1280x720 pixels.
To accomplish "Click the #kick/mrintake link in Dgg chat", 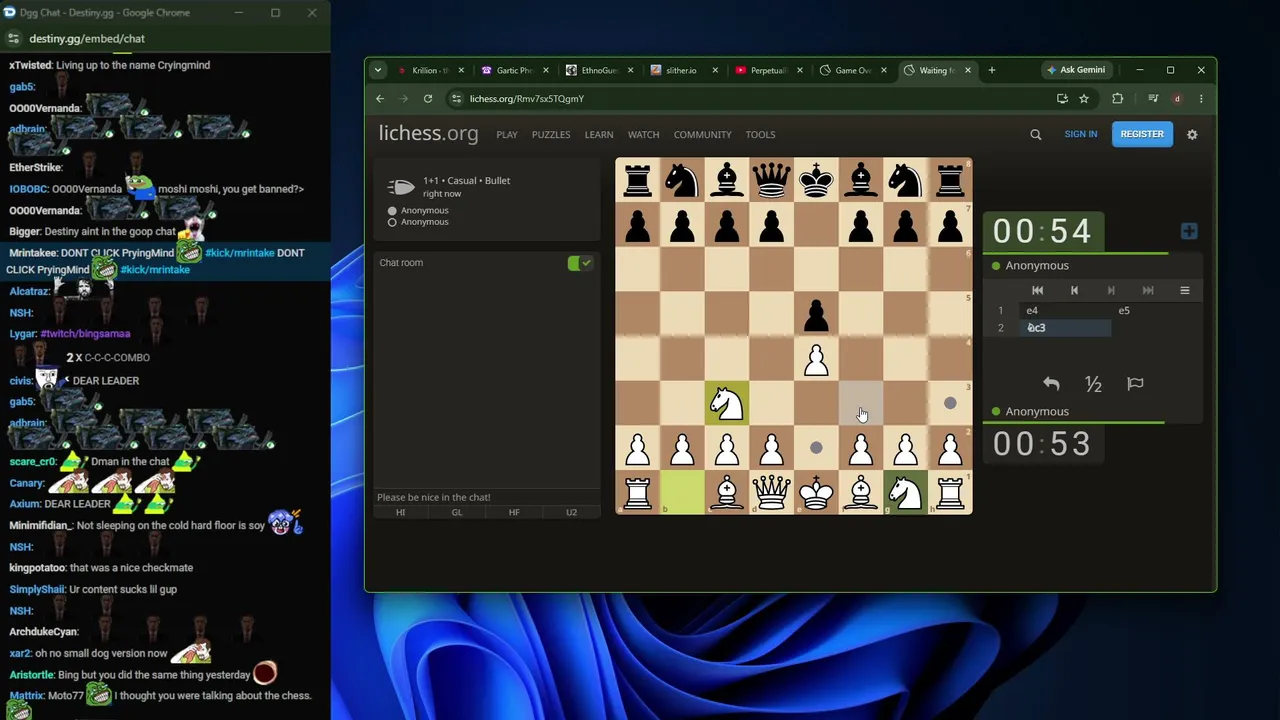I will [x=239, y=253].
